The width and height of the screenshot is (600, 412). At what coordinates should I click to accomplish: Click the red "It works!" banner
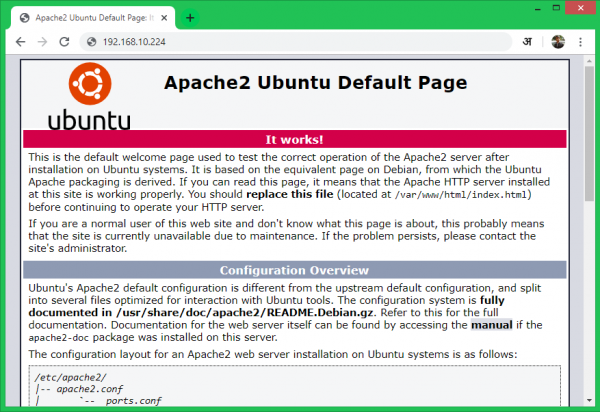click(x=296, y=139)
